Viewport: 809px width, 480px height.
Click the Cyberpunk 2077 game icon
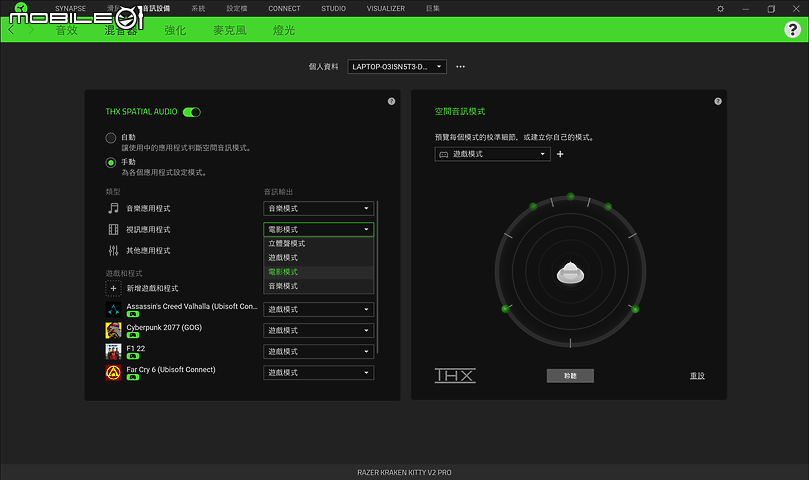point(114,330)
